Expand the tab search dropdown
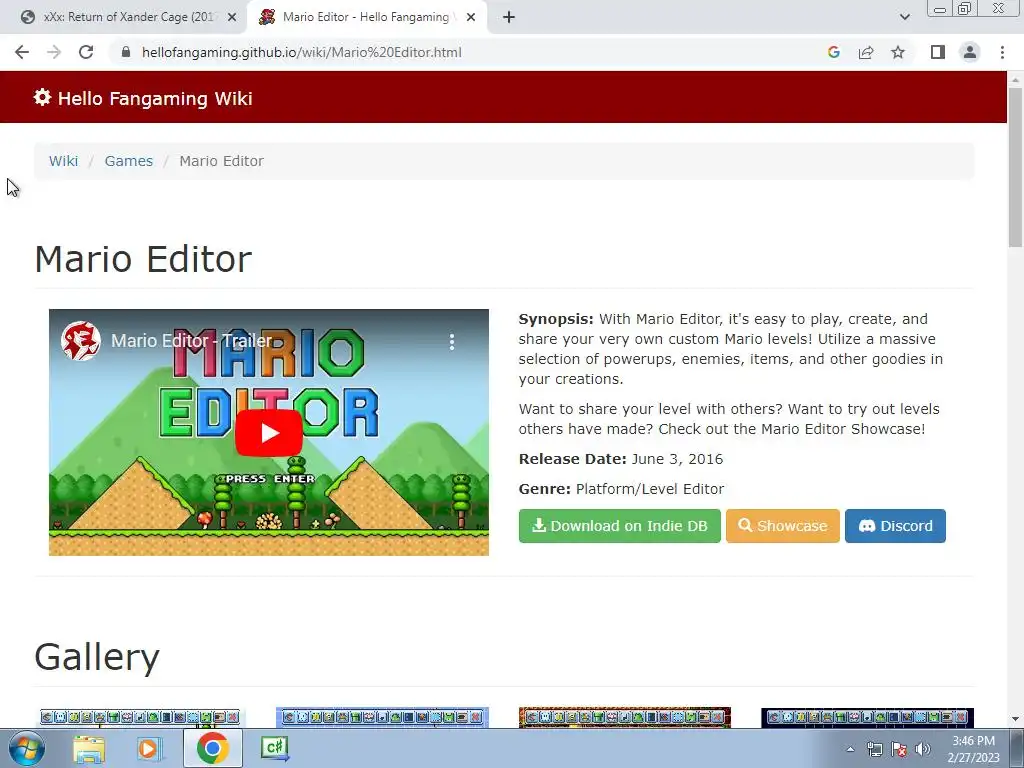Image resolution: width=1024 pixels, height=768 pixels. click(x=904, y=18)
